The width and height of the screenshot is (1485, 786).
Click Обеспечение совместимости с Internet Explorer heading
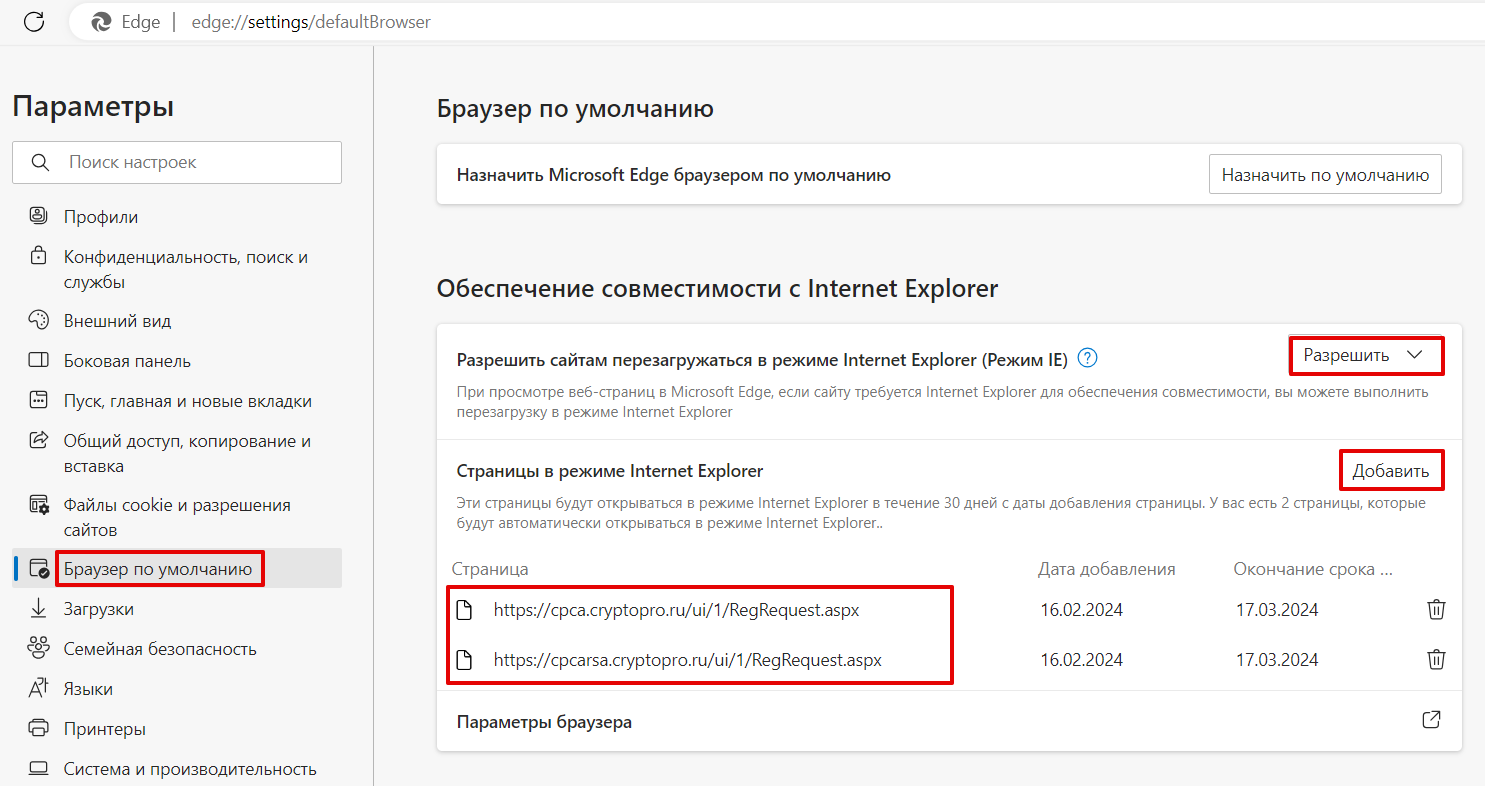click(717, 289)
